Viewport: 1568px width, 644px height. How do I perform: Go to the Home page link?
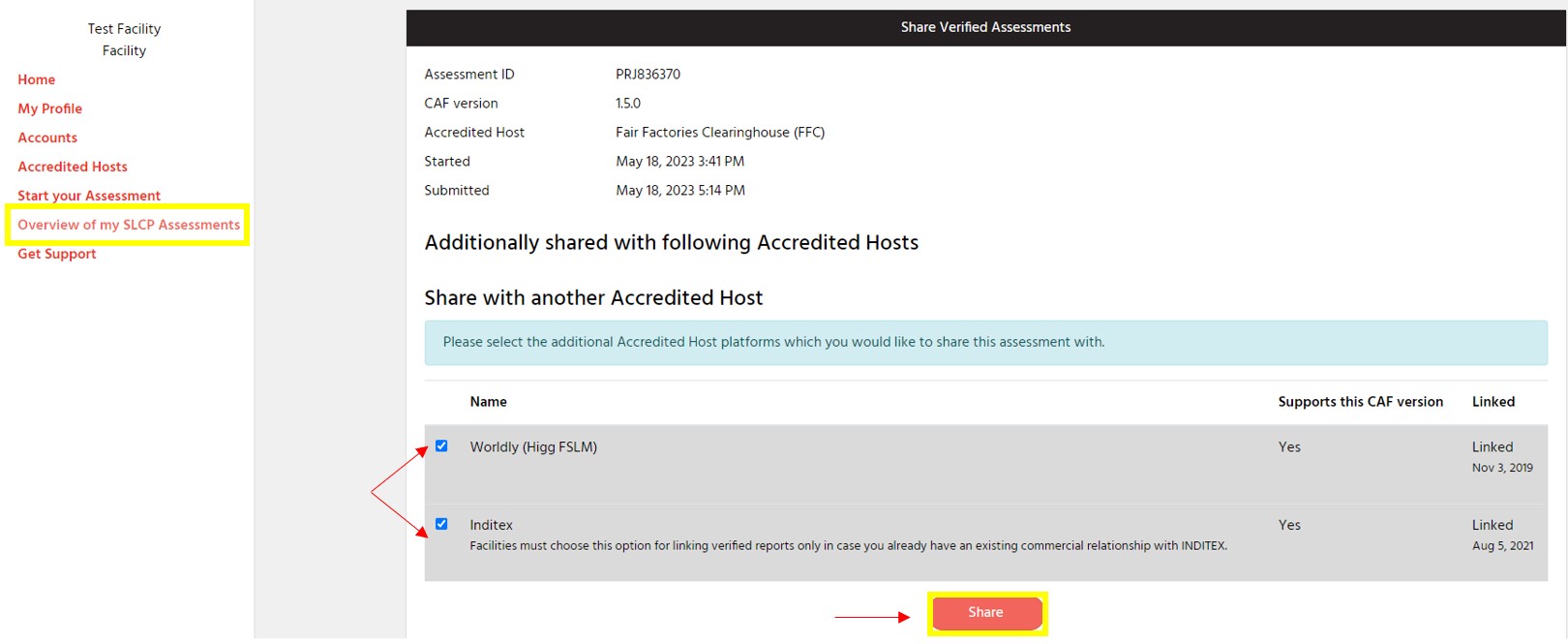point(37,79)
